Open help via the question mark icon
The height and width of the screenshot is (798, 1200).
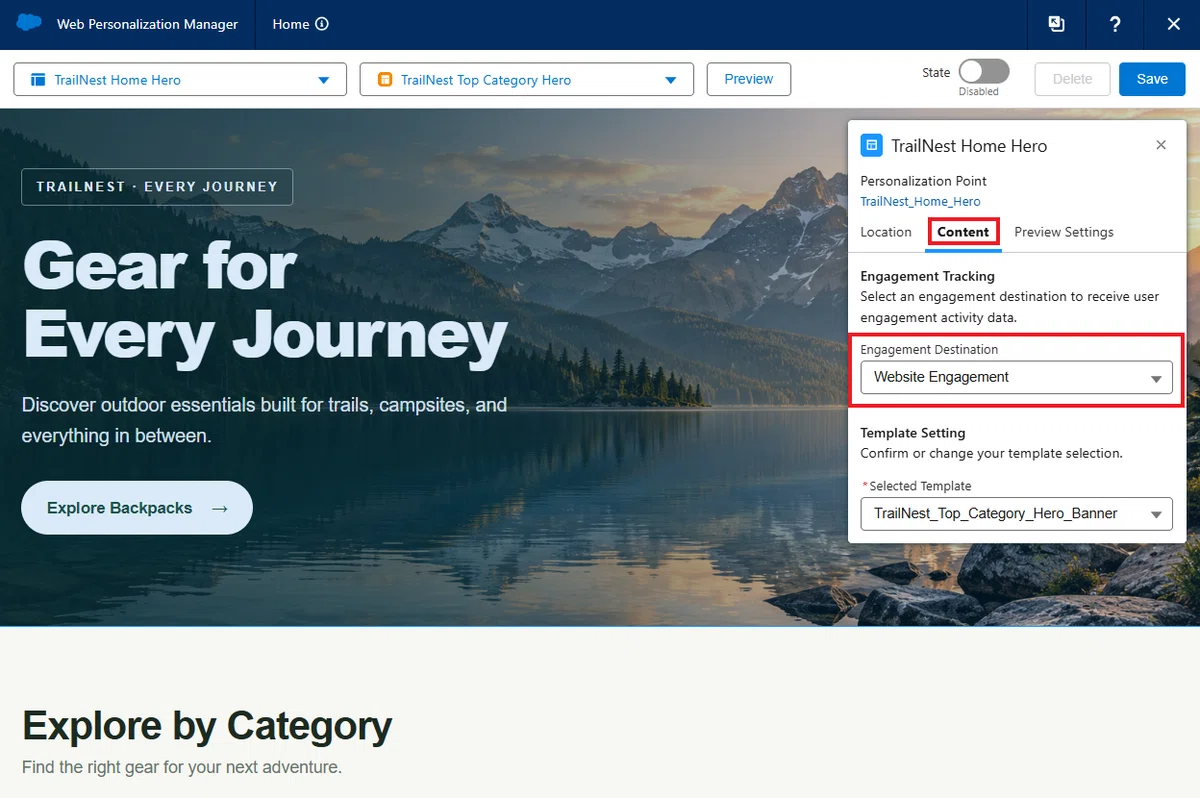click(1115, 24)
